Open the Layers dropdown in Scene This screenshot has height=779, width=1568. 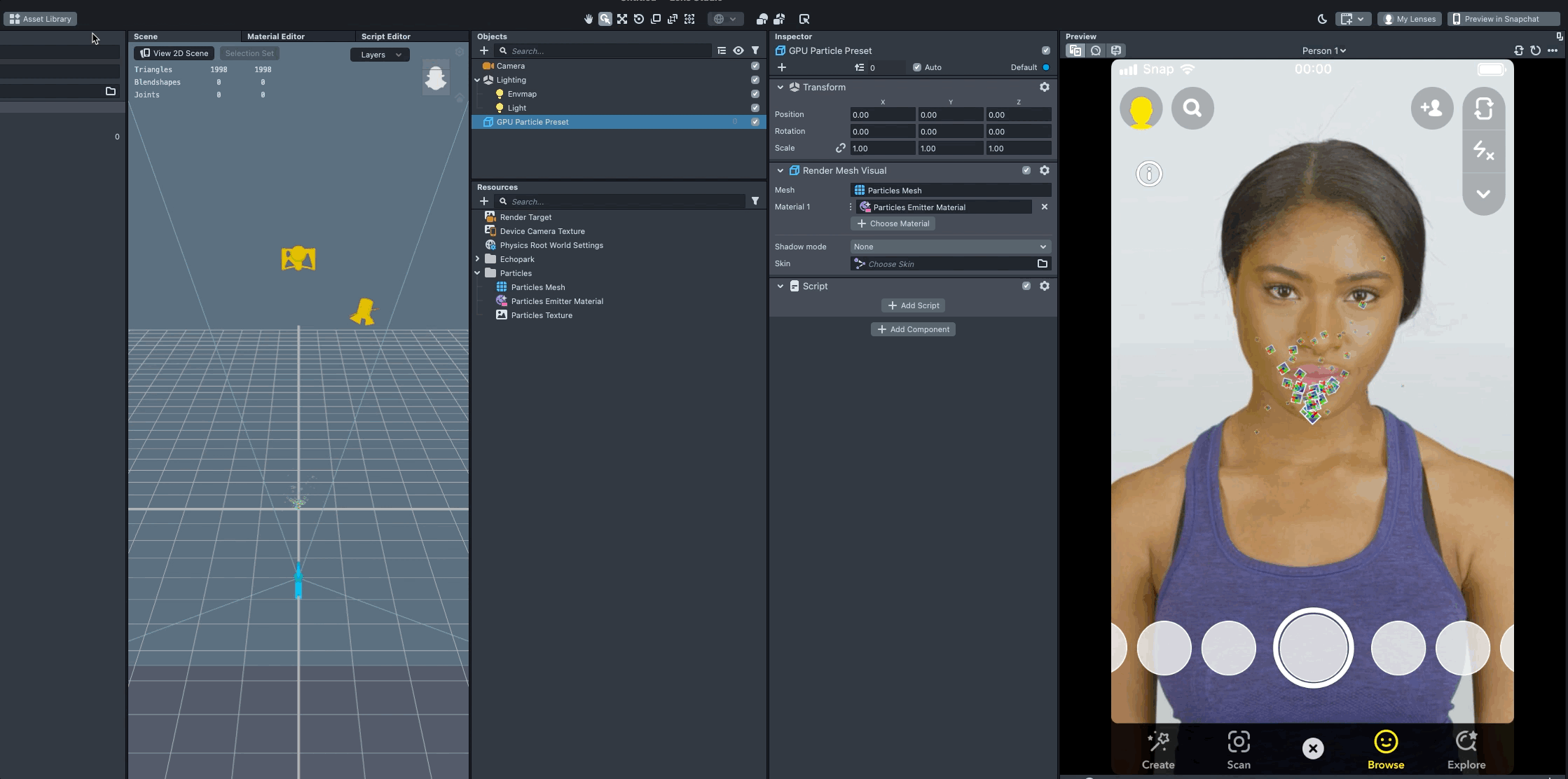click(x=380, y=55)
